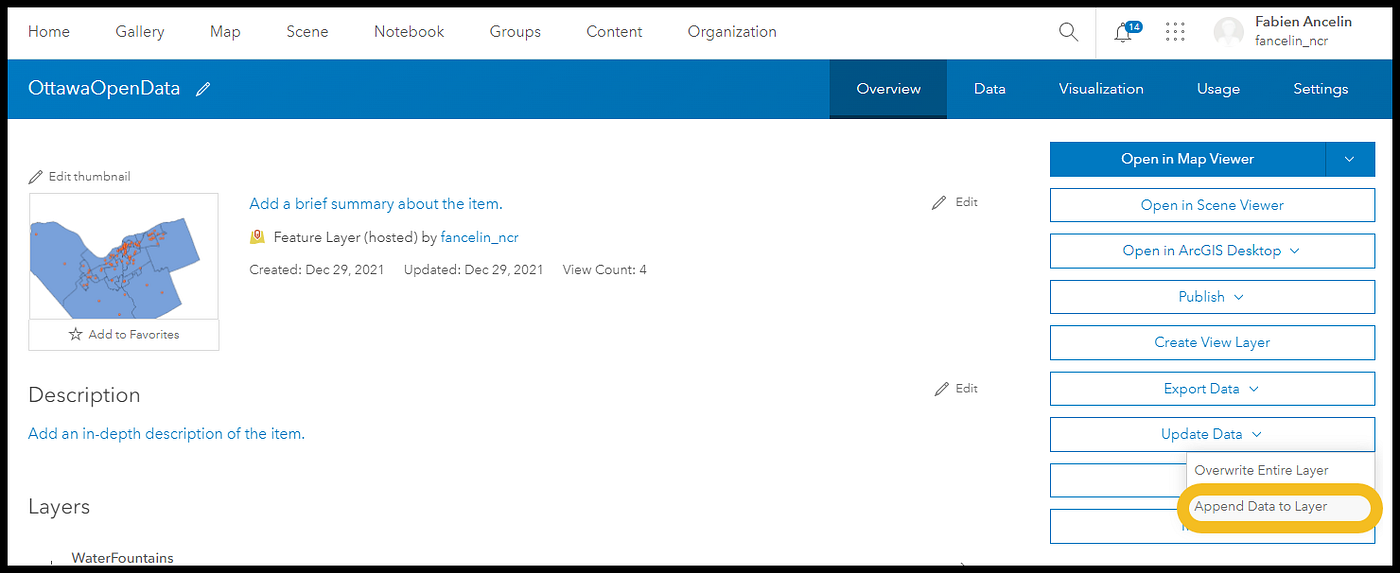This screenshot has width=1400, height=573.
Task: Open the Notebook menu item
Action: coord(409,32)
